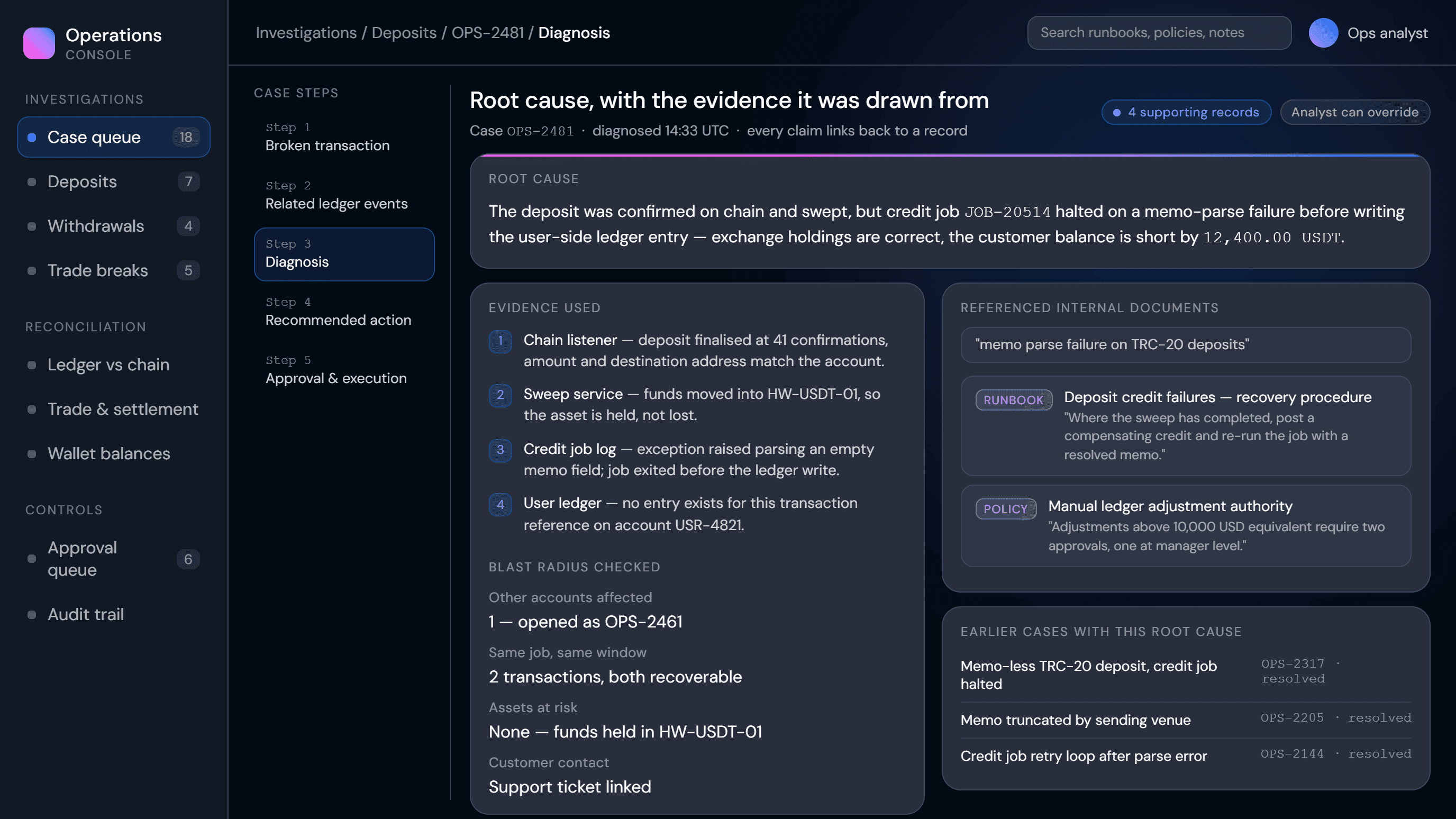Open the Deposit credit failures runbook card
Viewport: 1456px width, 819px height.
[1185, 426]
